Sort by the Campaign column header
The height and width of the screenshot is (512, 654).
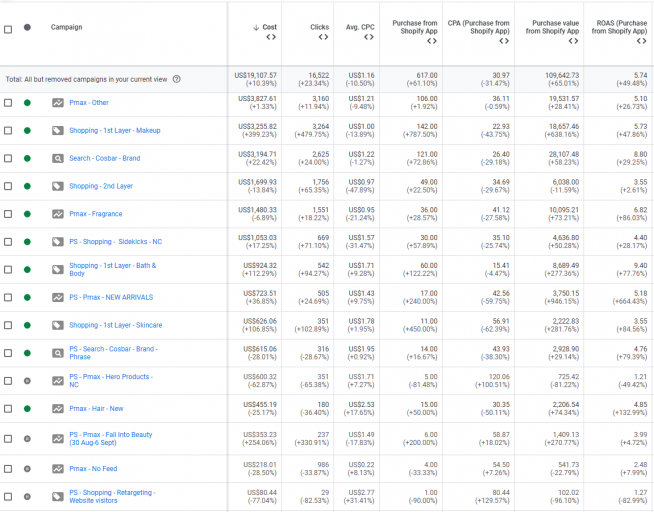[x=66, y=27]
